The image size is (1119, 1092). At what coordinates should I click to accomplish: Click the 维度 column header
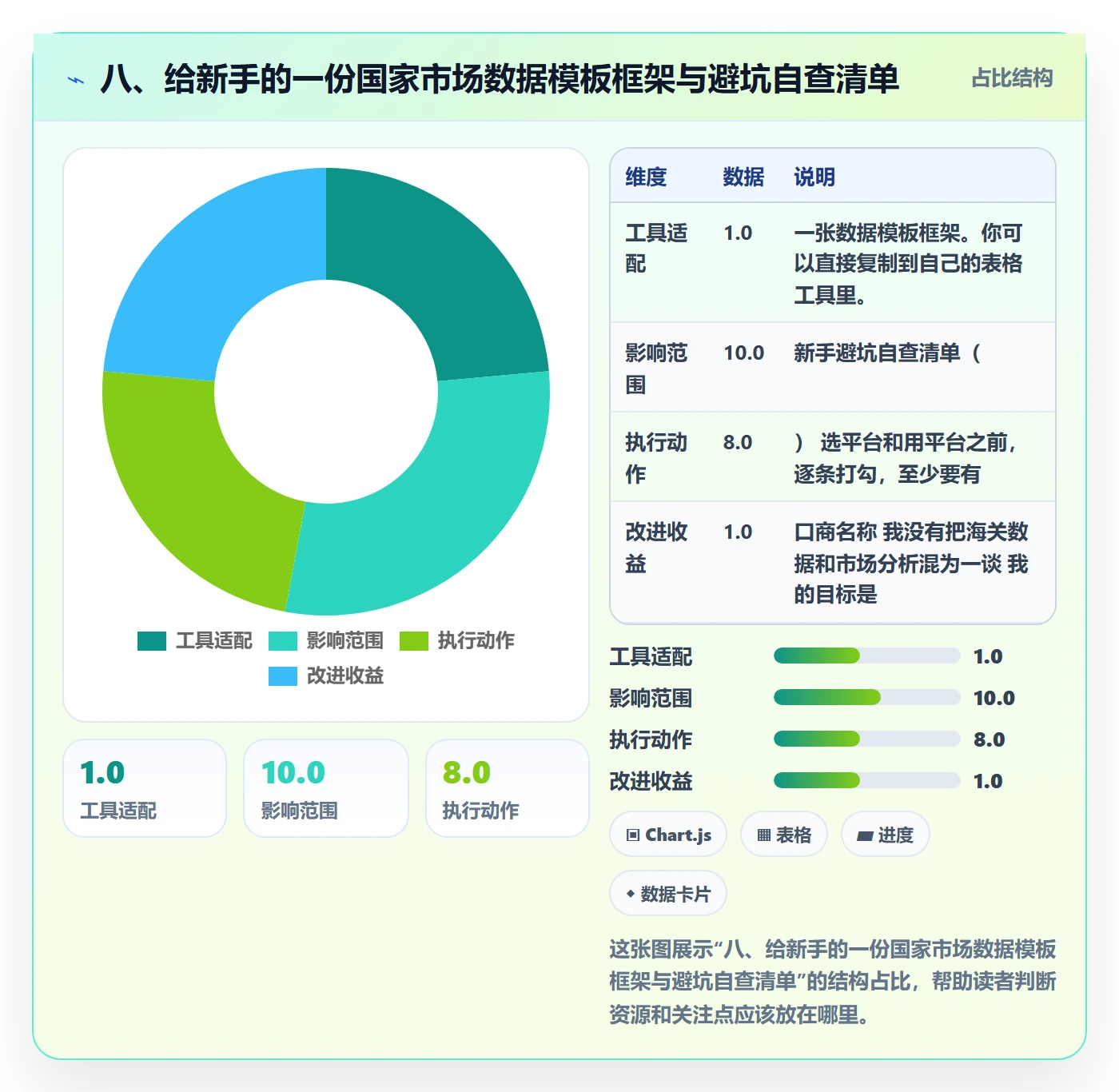tap(646, 177)
